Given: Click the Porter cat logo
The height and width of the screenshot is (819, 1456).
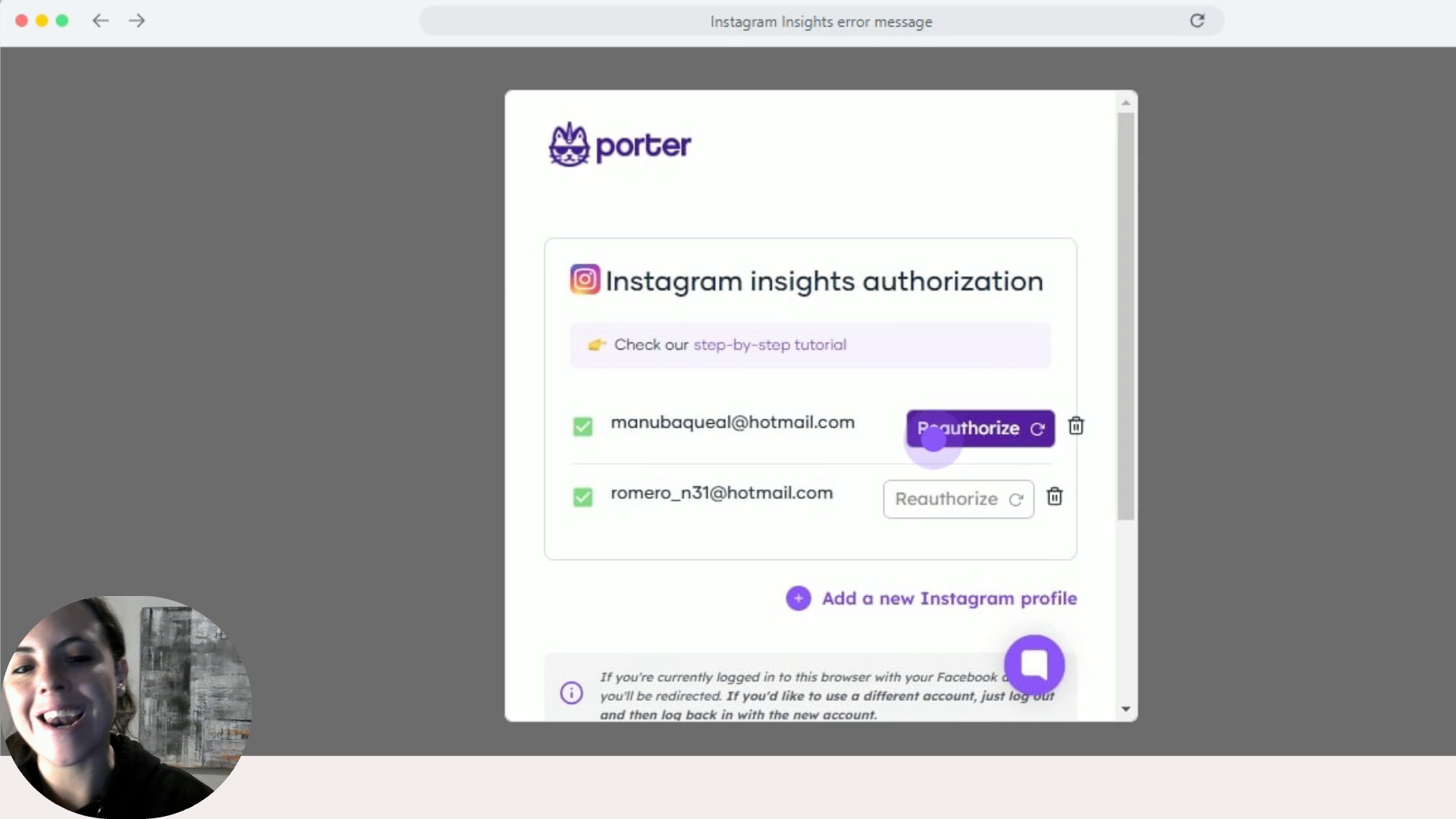Looking at the screenshot, I should 569,145.
